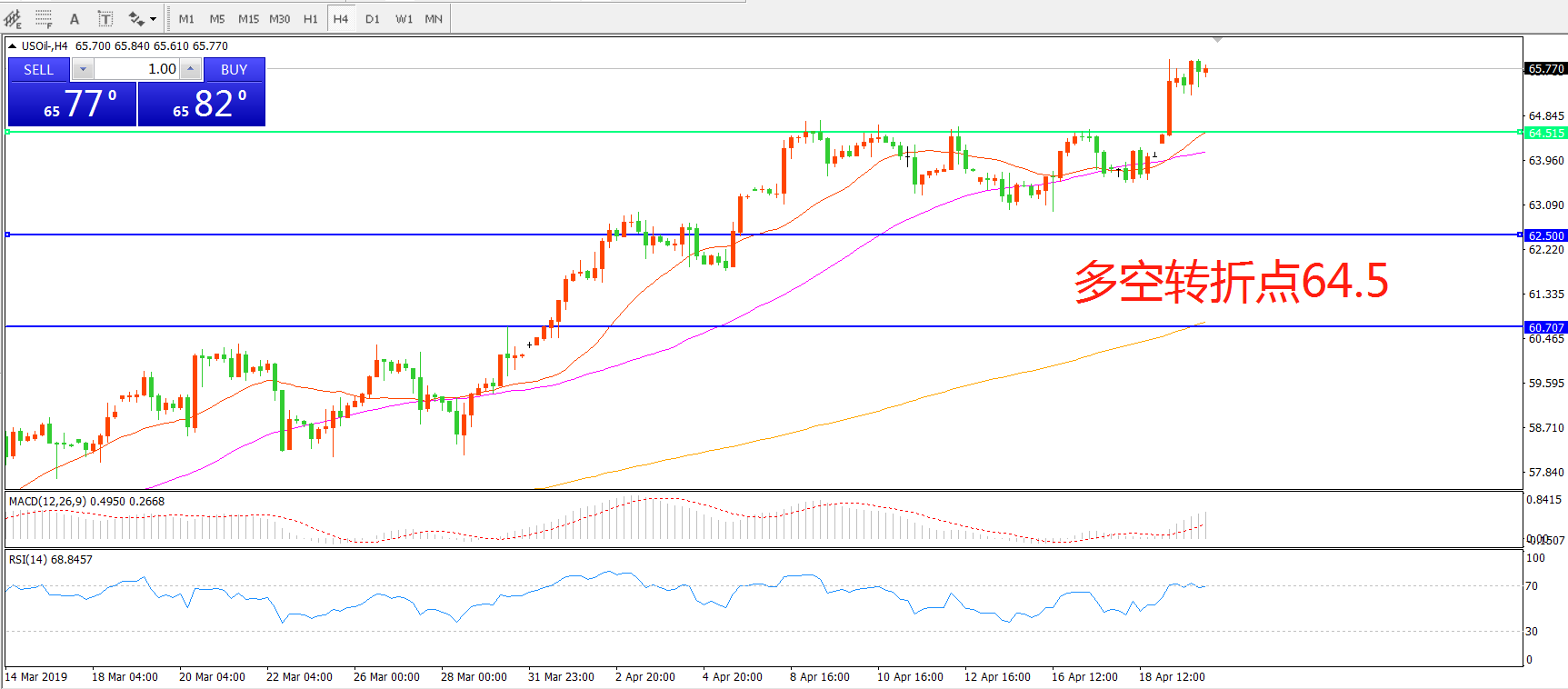1568x689 pixels.
Task: Select the equidistant channel drawing tool
Action: click(14, 18)
